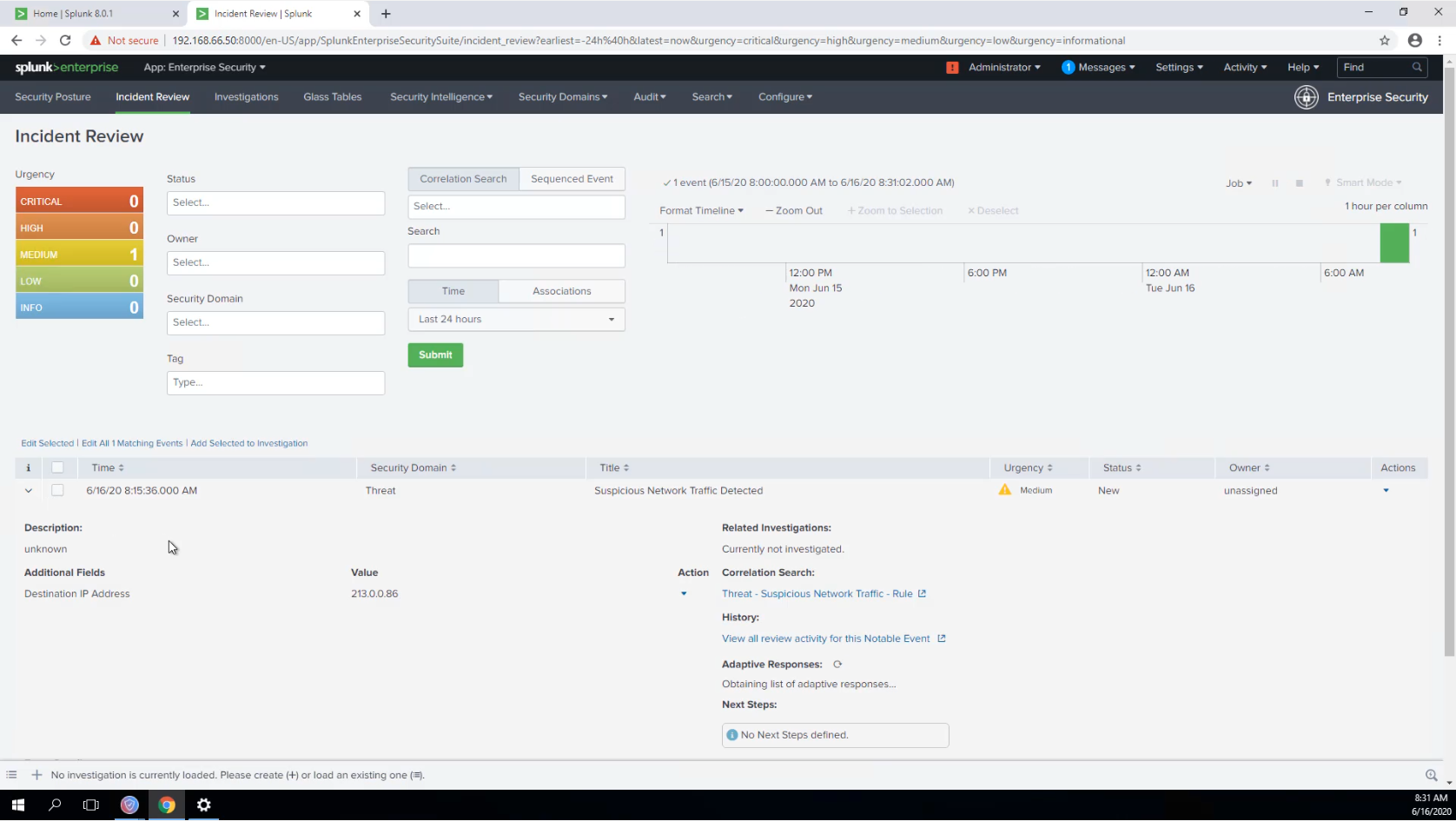Click the Find search magnifier icon
The width and height of the screenshot is (1456, 821).
pos(1417,67)
